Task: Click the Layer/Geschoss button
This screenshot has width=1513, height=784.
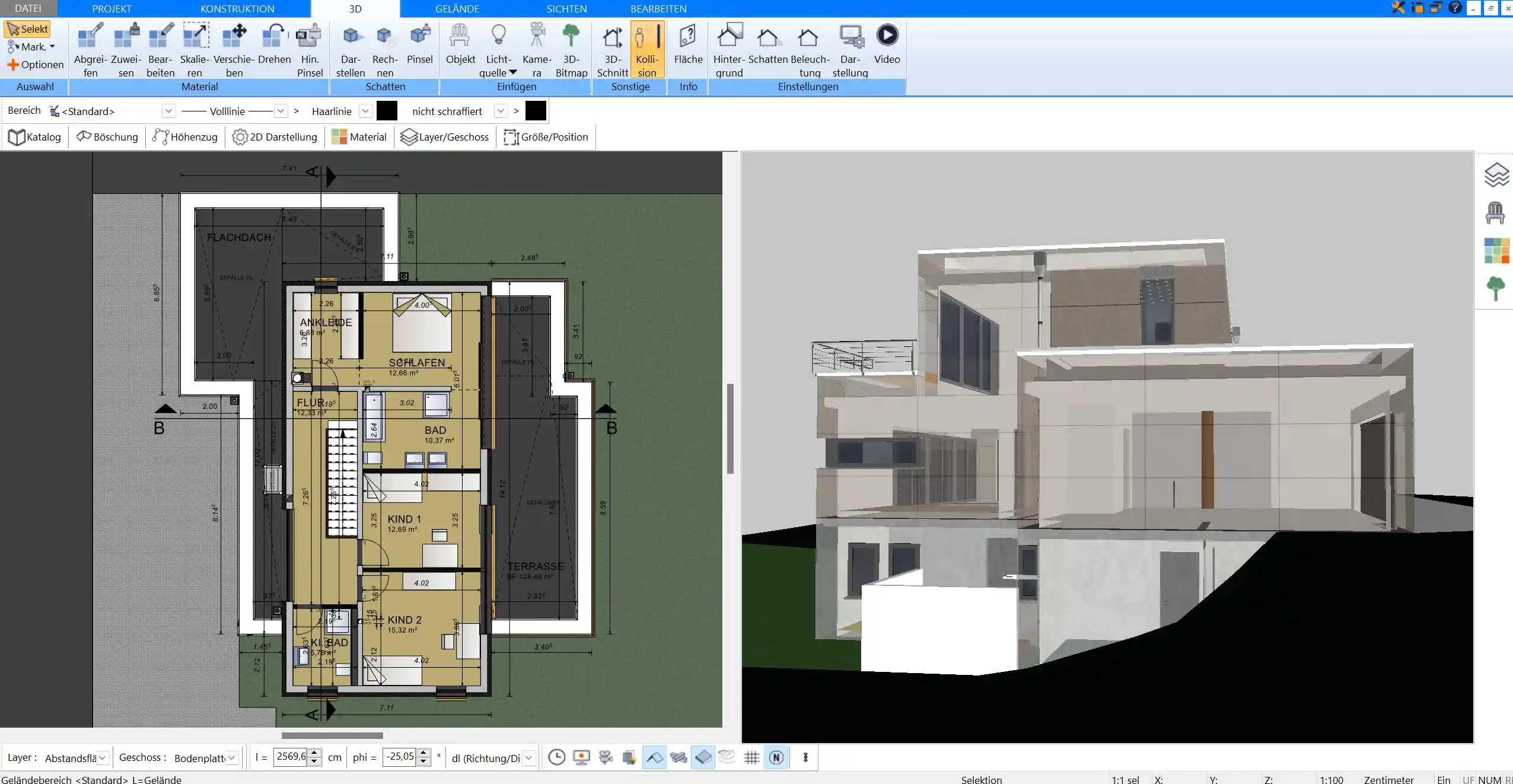Action: 445,137
